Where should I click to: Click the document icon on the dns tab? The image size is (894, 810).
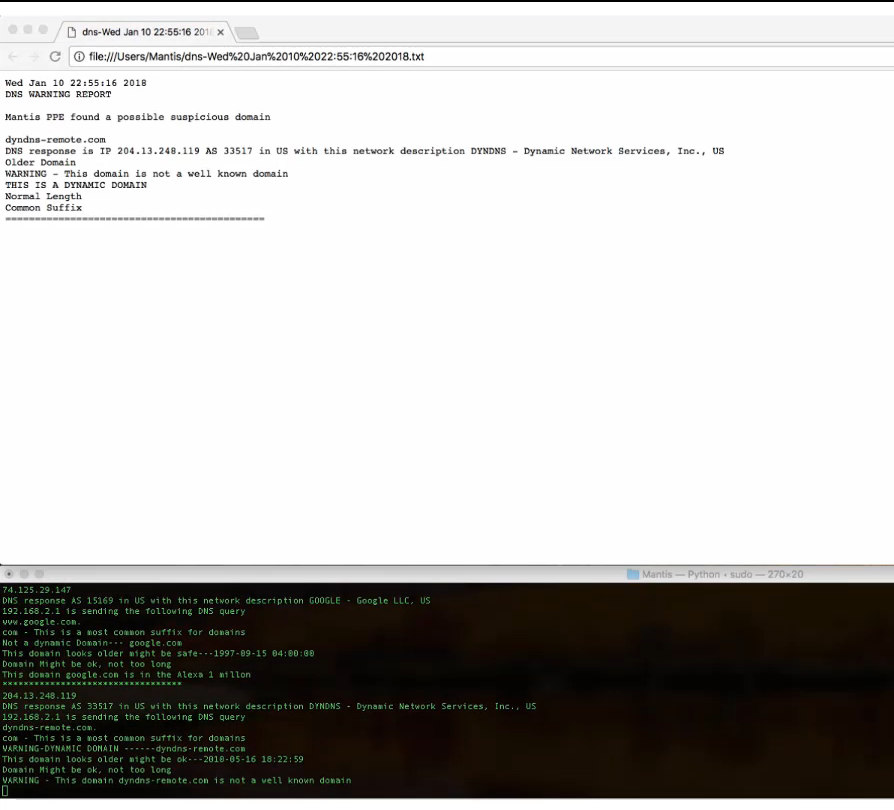click(x=72, y=32)
